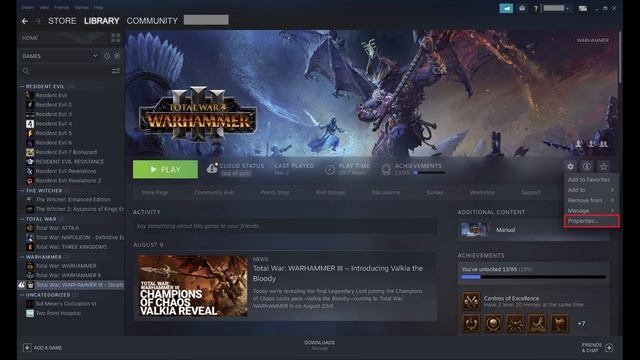Click the favorite star icon
This screenshot has height=360, width=640.
[604, 166]
